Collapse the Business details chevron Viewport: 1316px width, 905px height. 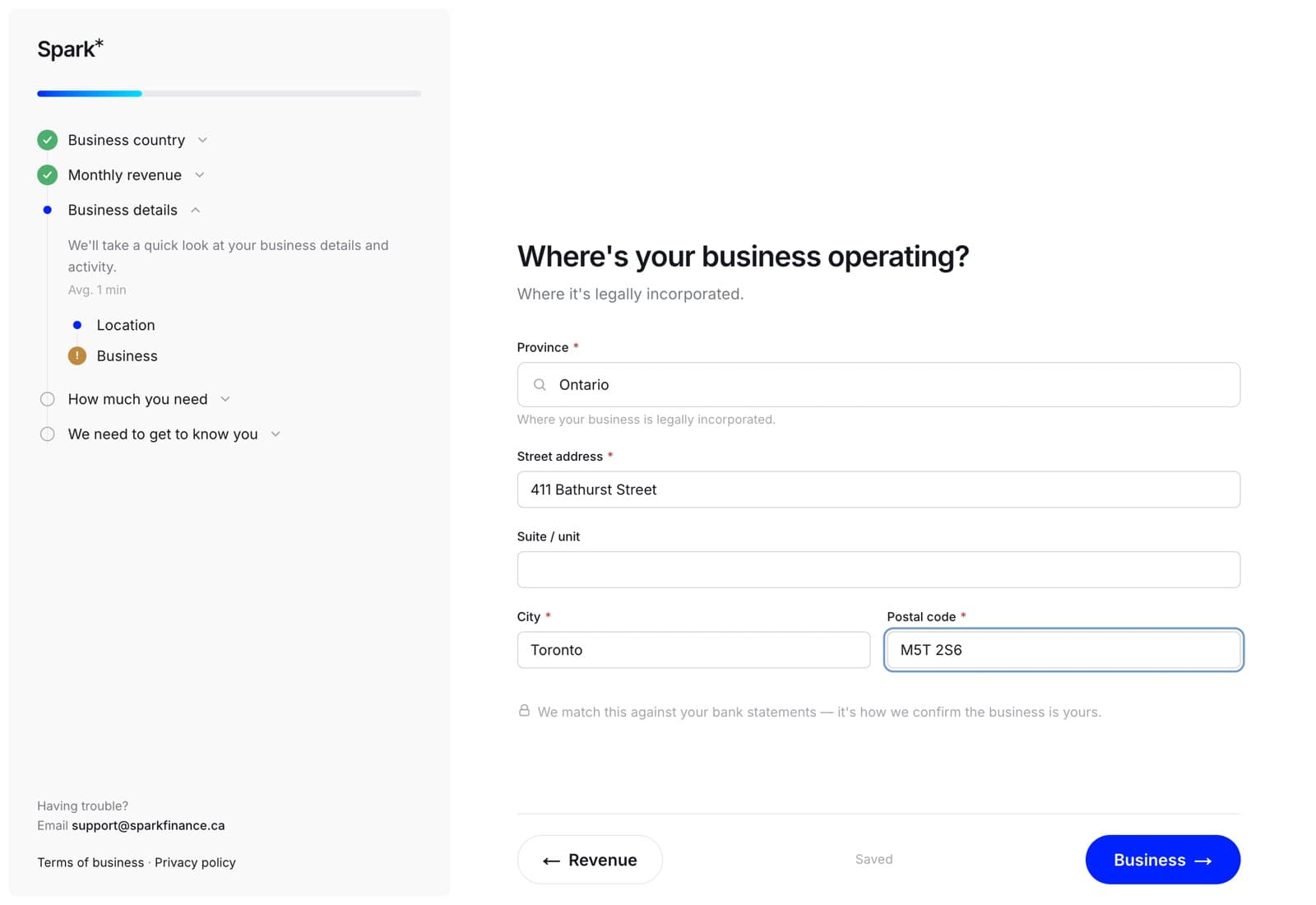pos(196,210)
